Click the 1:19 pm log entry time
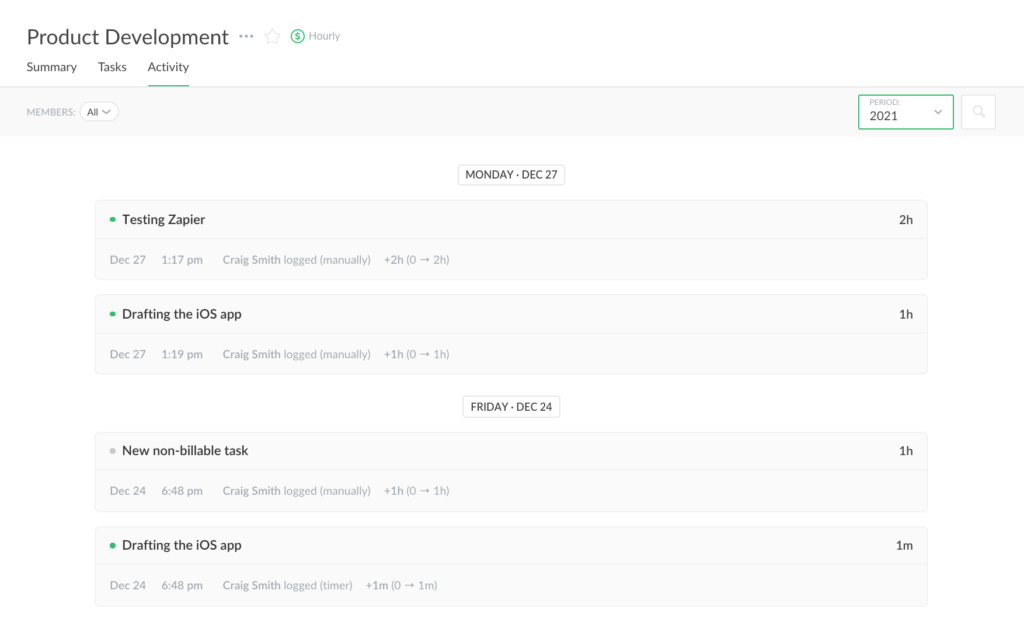1024x622 pixels. [x=182, y=354]
